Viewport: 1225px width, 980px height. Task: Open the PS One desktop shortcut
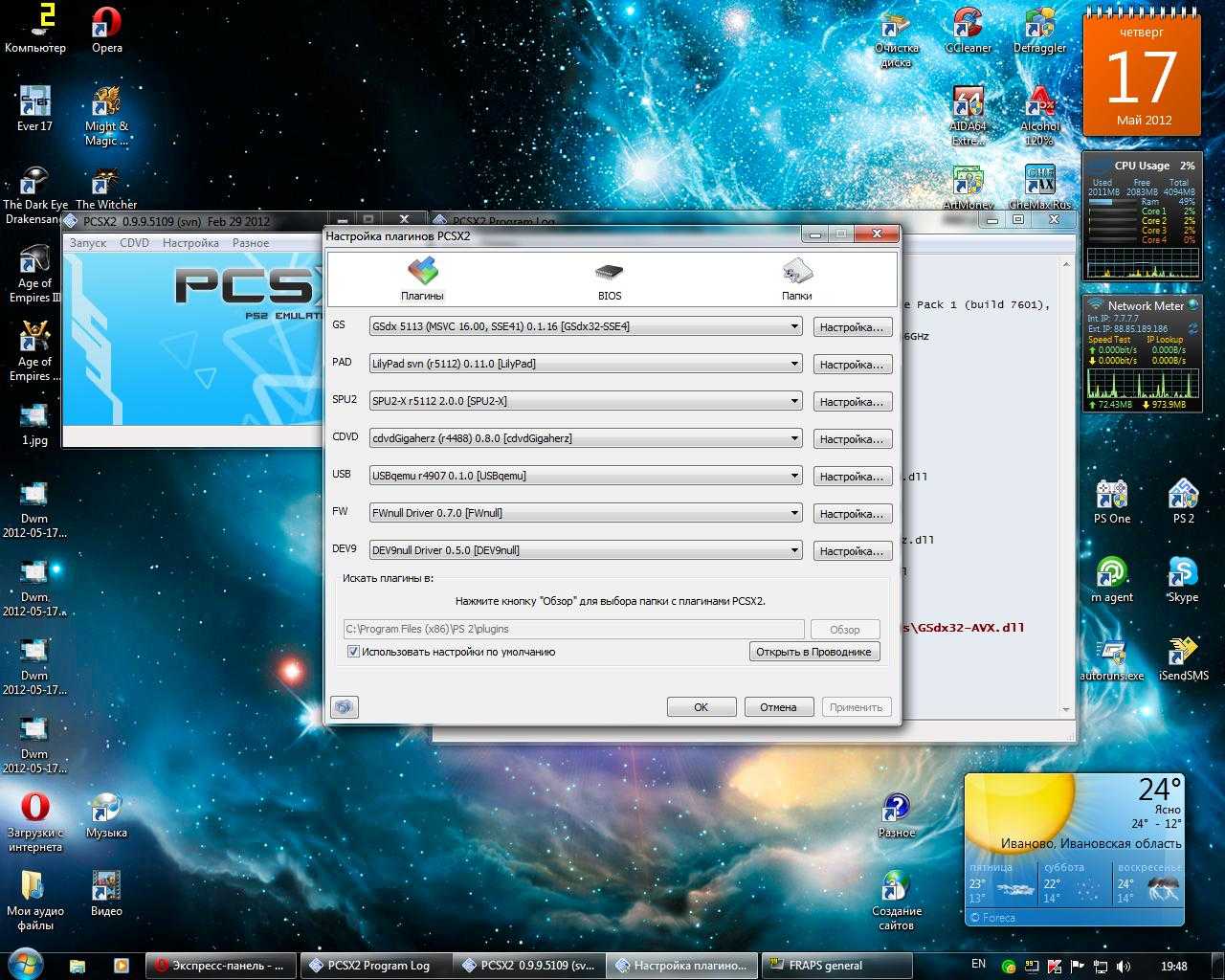point(1112,501)
